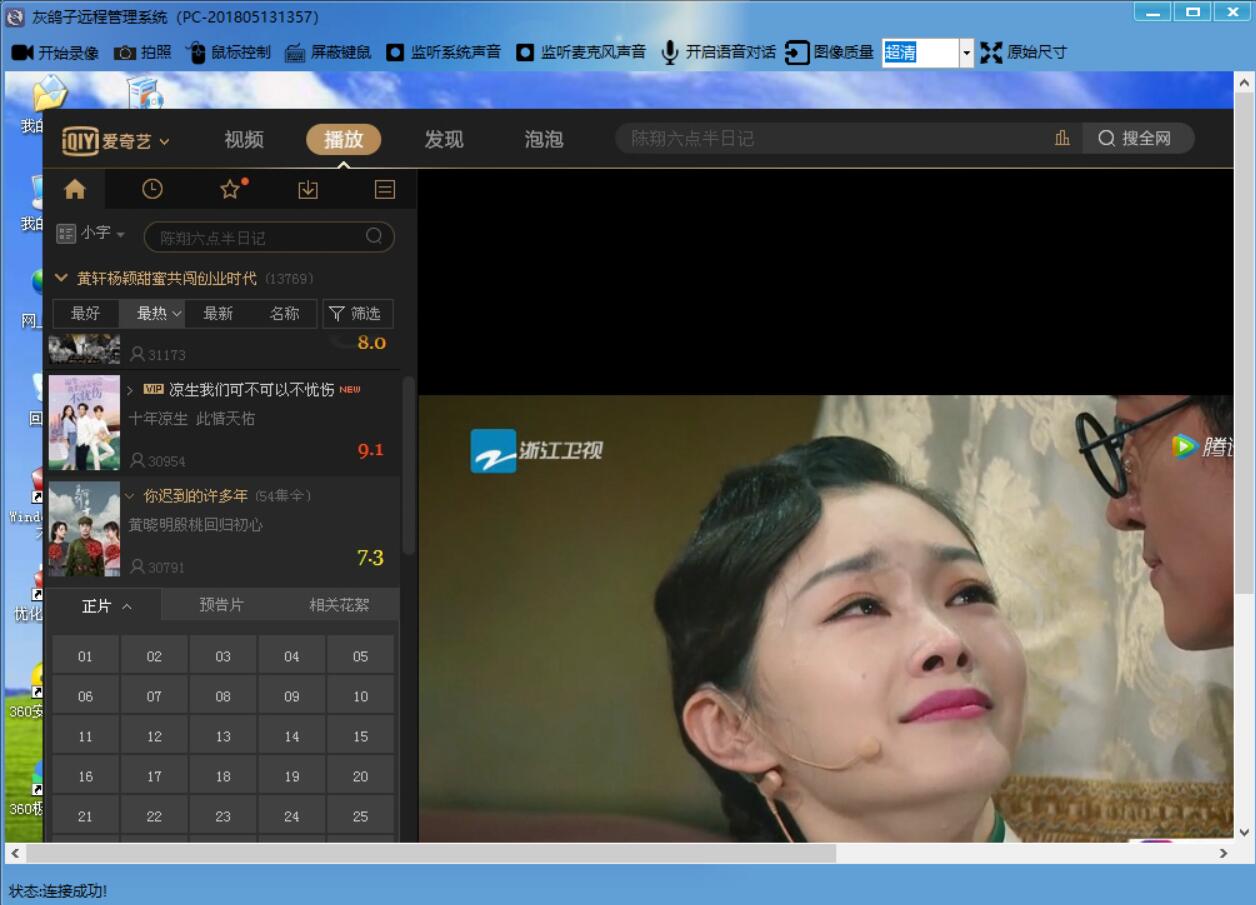Restore remote view via 原始尺寸
This screenshot has height=905, width=1256.
pos(1023,53)
